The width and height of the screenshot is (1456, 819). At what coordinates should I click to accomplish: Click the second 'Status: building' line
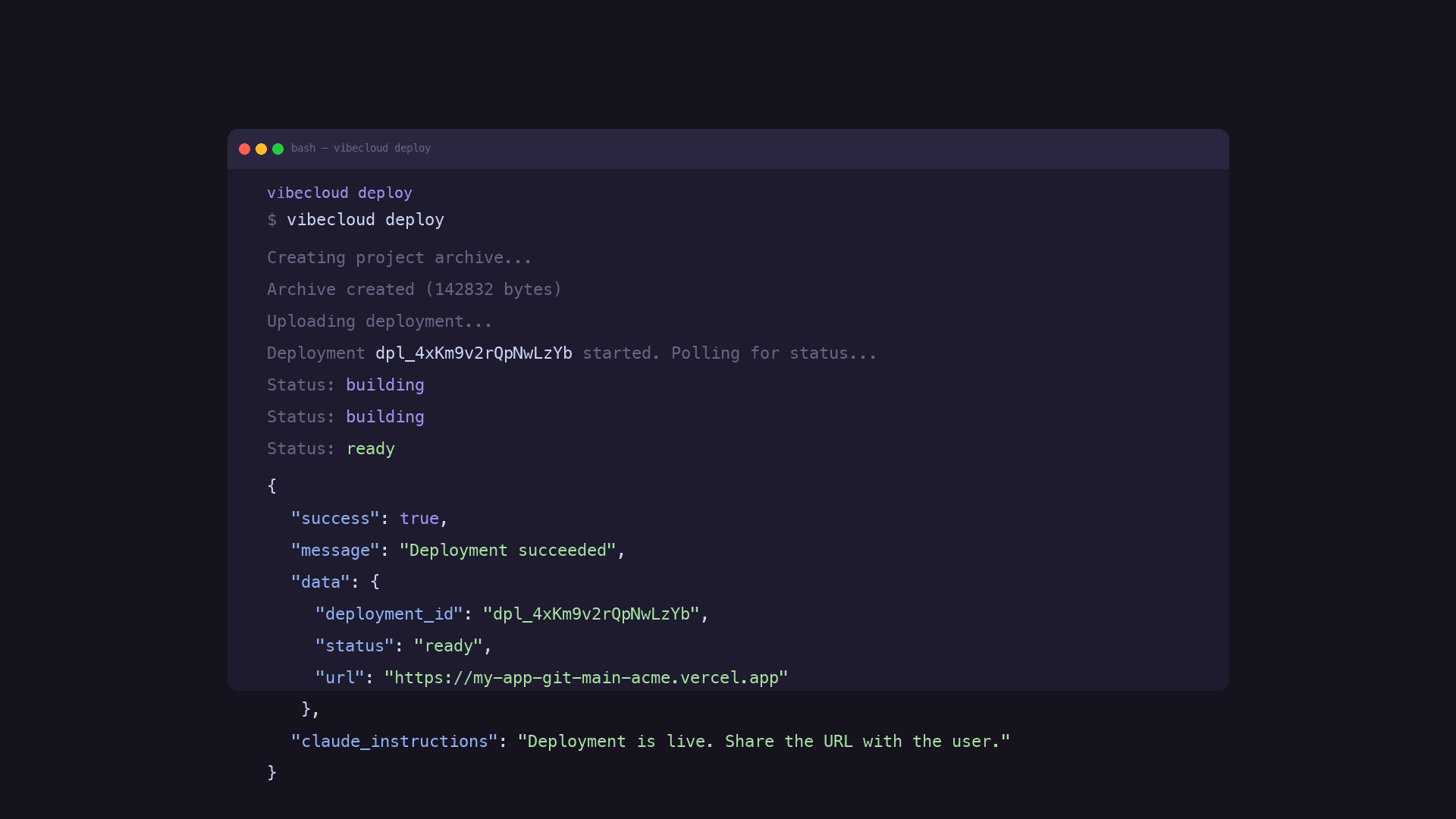click(x=345, y=417)
